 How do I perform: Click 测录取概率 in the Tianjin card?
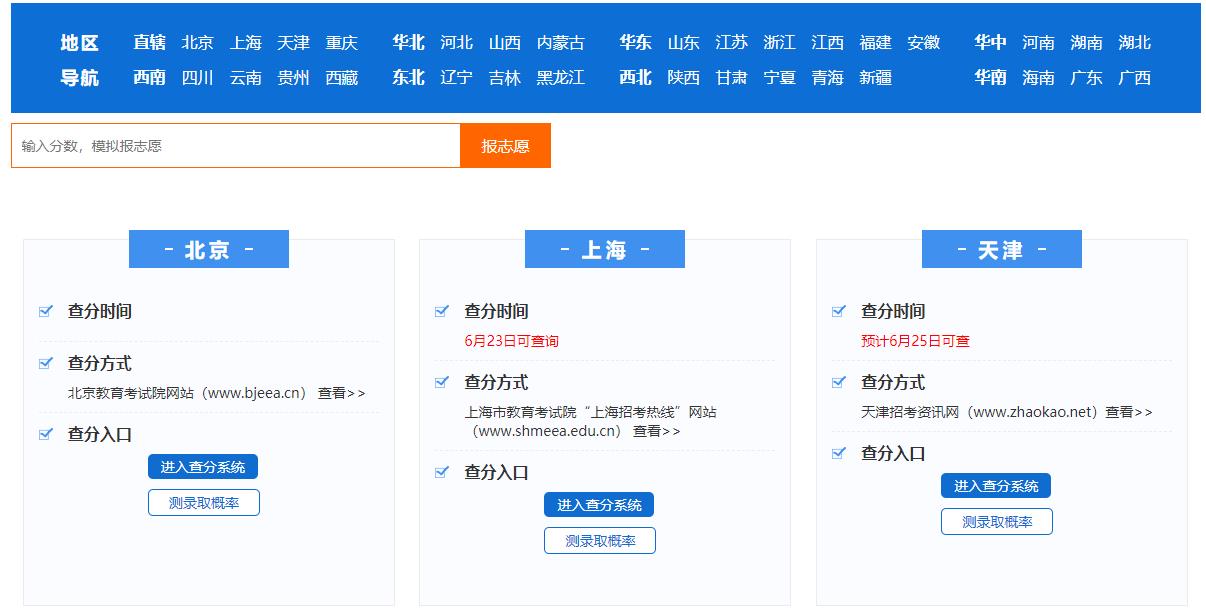pyautogui.click(x=996, y=521)
